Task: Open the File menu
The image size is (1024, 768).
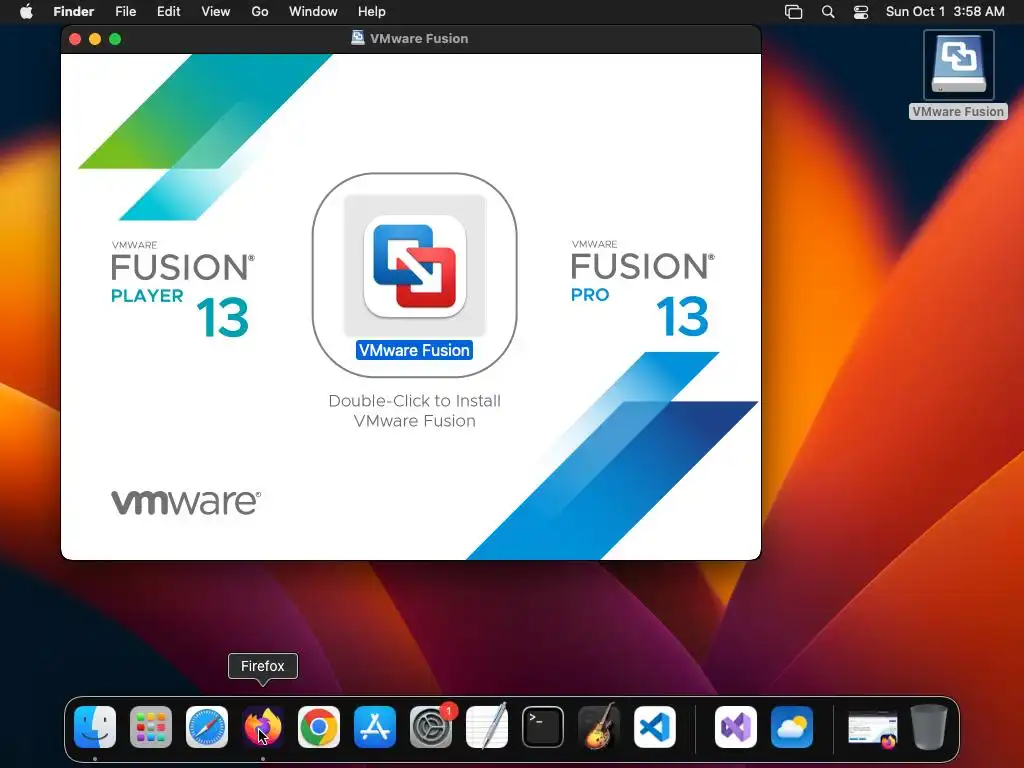Action: pyautogui.click(x=125, y=12)
